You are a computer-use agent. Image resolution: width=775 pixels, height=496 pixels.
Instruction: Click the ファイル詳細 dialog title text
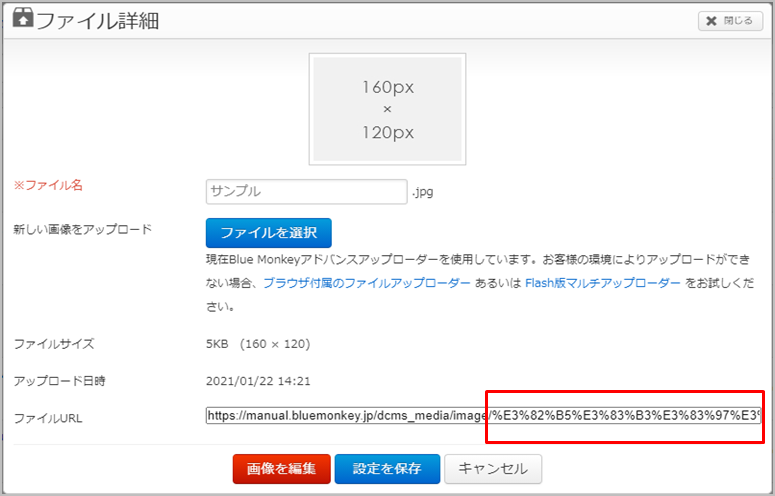click(x=97, y=21)
